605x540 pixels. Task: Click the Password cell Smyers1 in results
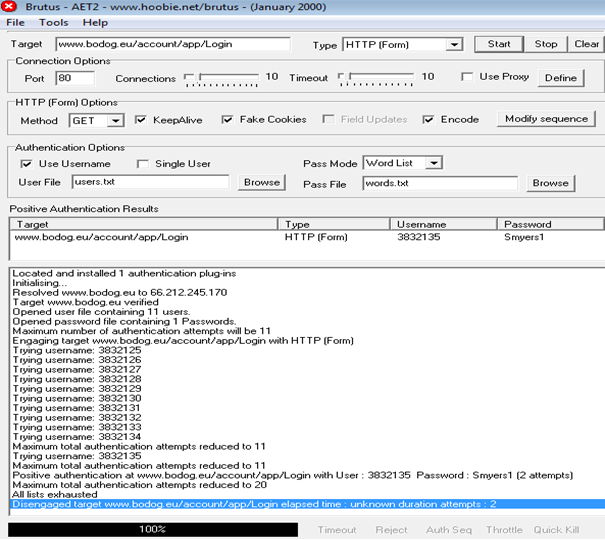coord(524,237)
